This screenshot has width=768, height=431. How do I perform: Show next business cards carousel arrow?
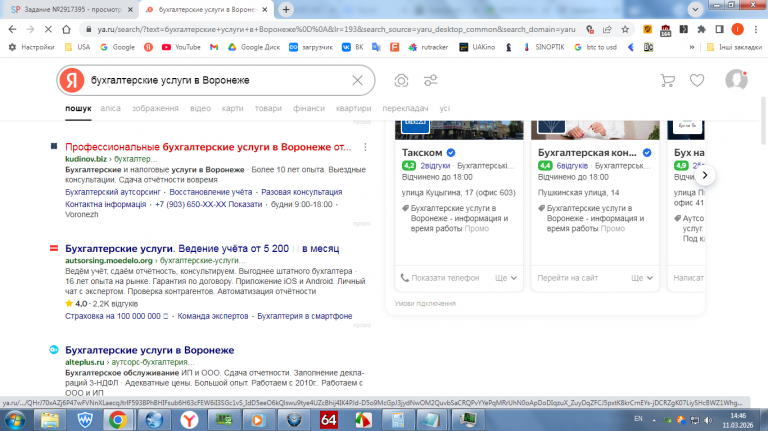704,175
